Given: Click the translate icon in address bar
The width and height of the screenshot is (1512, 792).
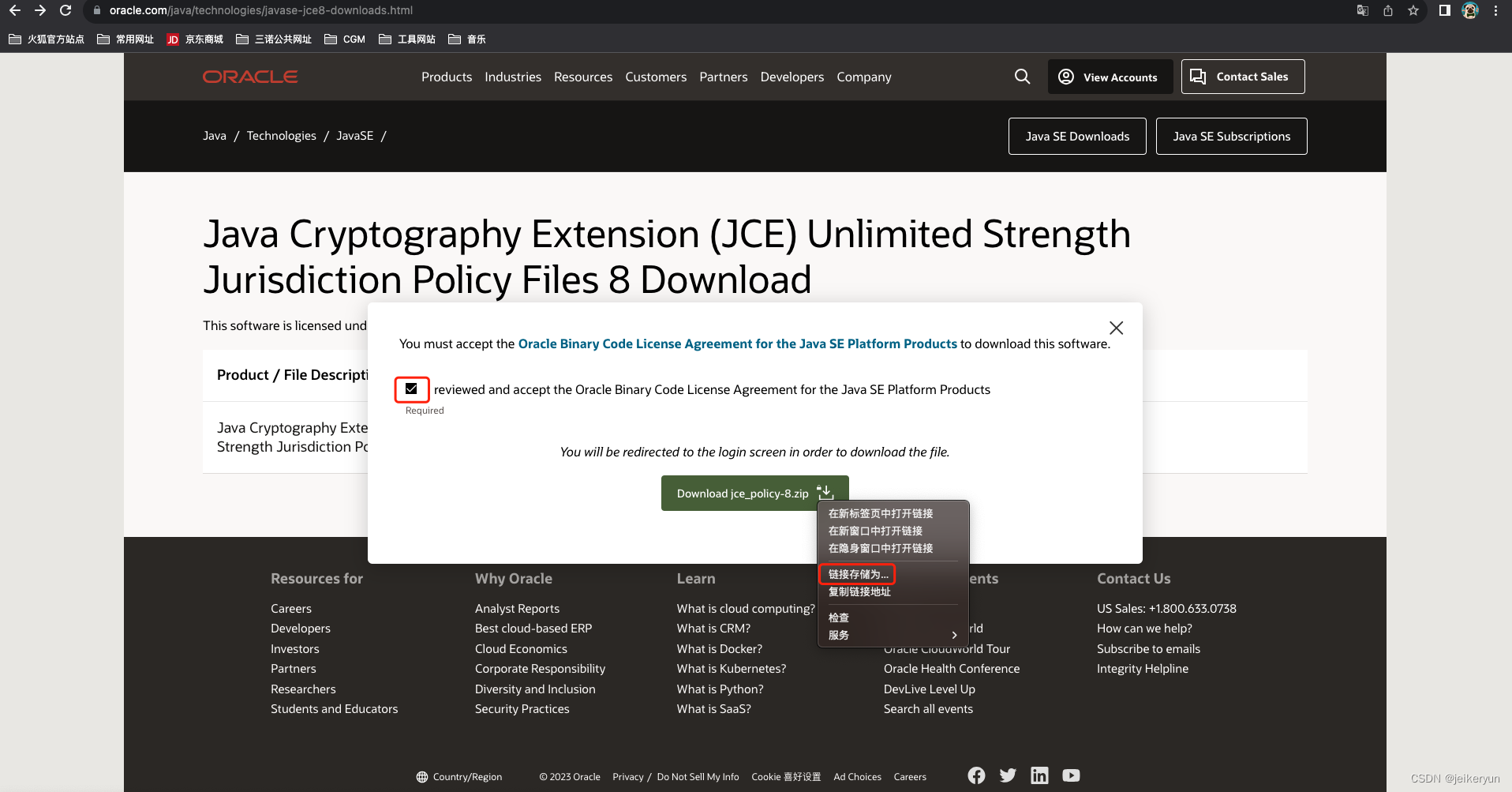Looking at the screenshot, I should click(x=1361, y=10).
